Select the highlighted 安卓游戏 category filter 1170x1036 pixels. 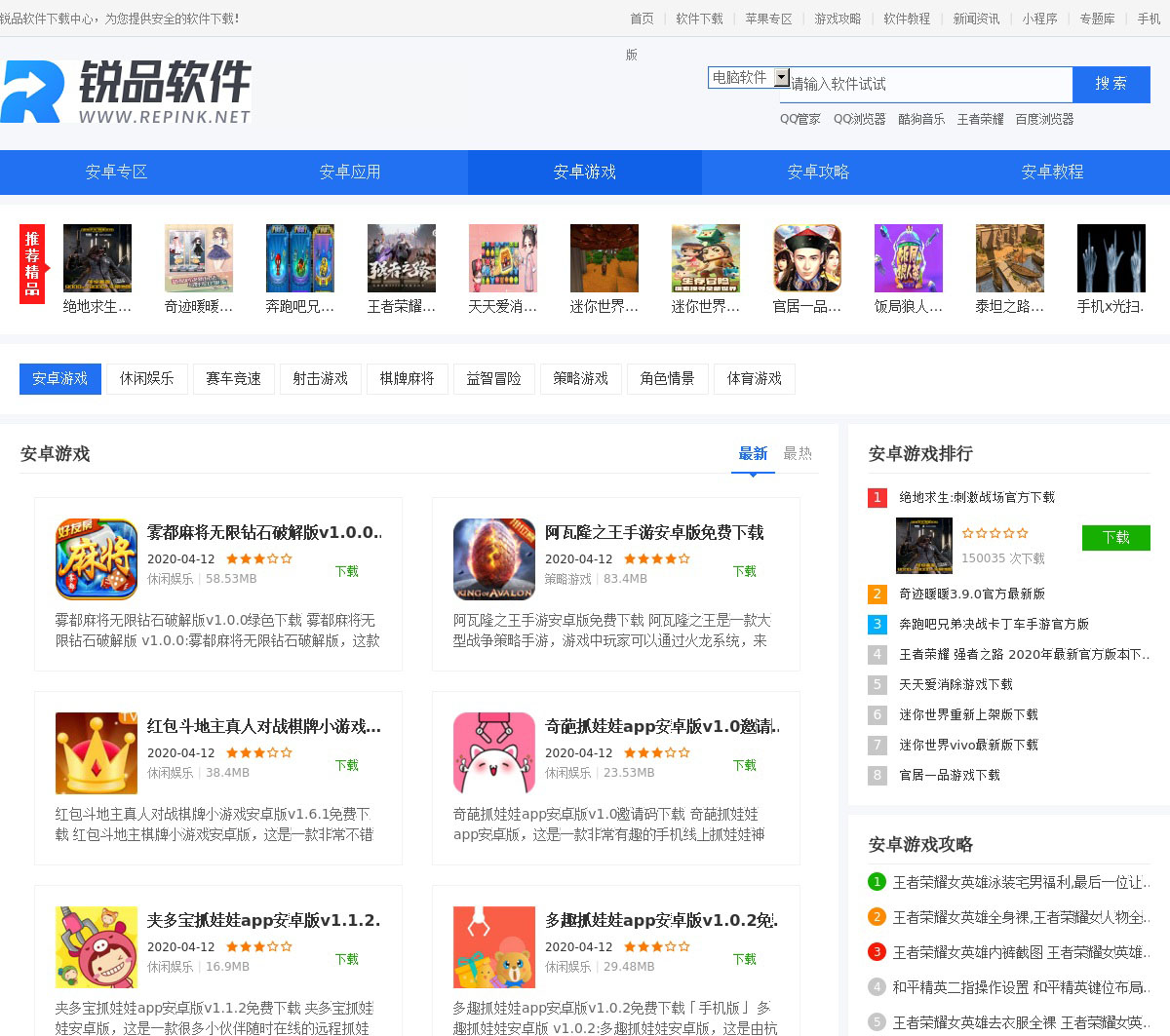click(x=60, y=378)
